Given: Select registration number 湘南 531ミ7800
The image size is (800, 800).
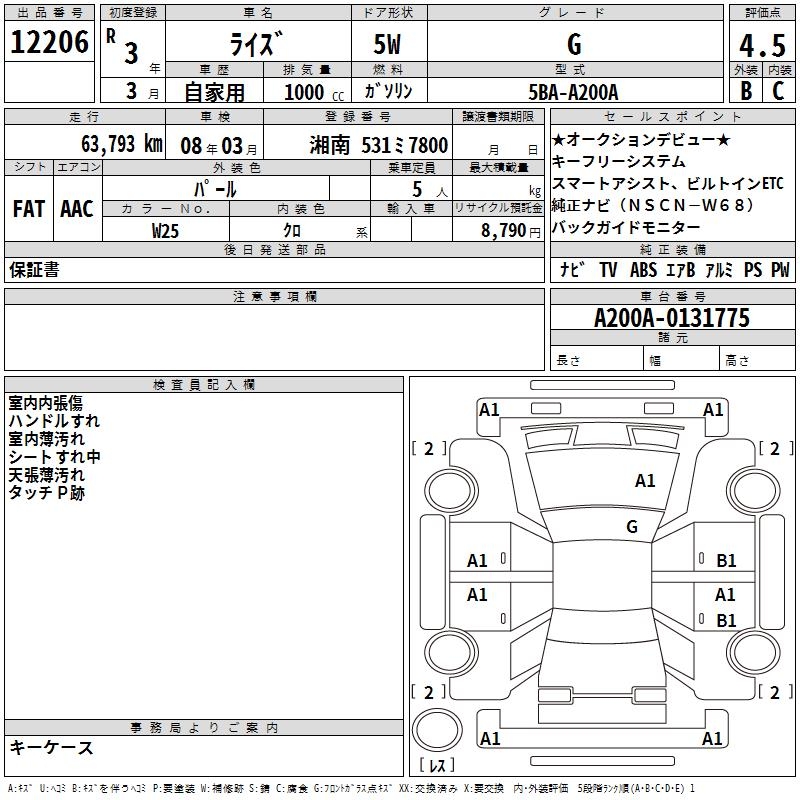Looking at the screenshot, I should coord(379,145).
